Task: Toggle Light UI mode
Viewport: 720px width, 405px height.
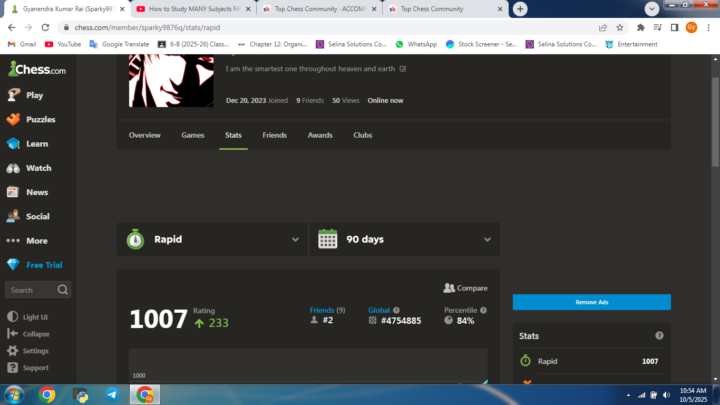Action: coord(28,317)
